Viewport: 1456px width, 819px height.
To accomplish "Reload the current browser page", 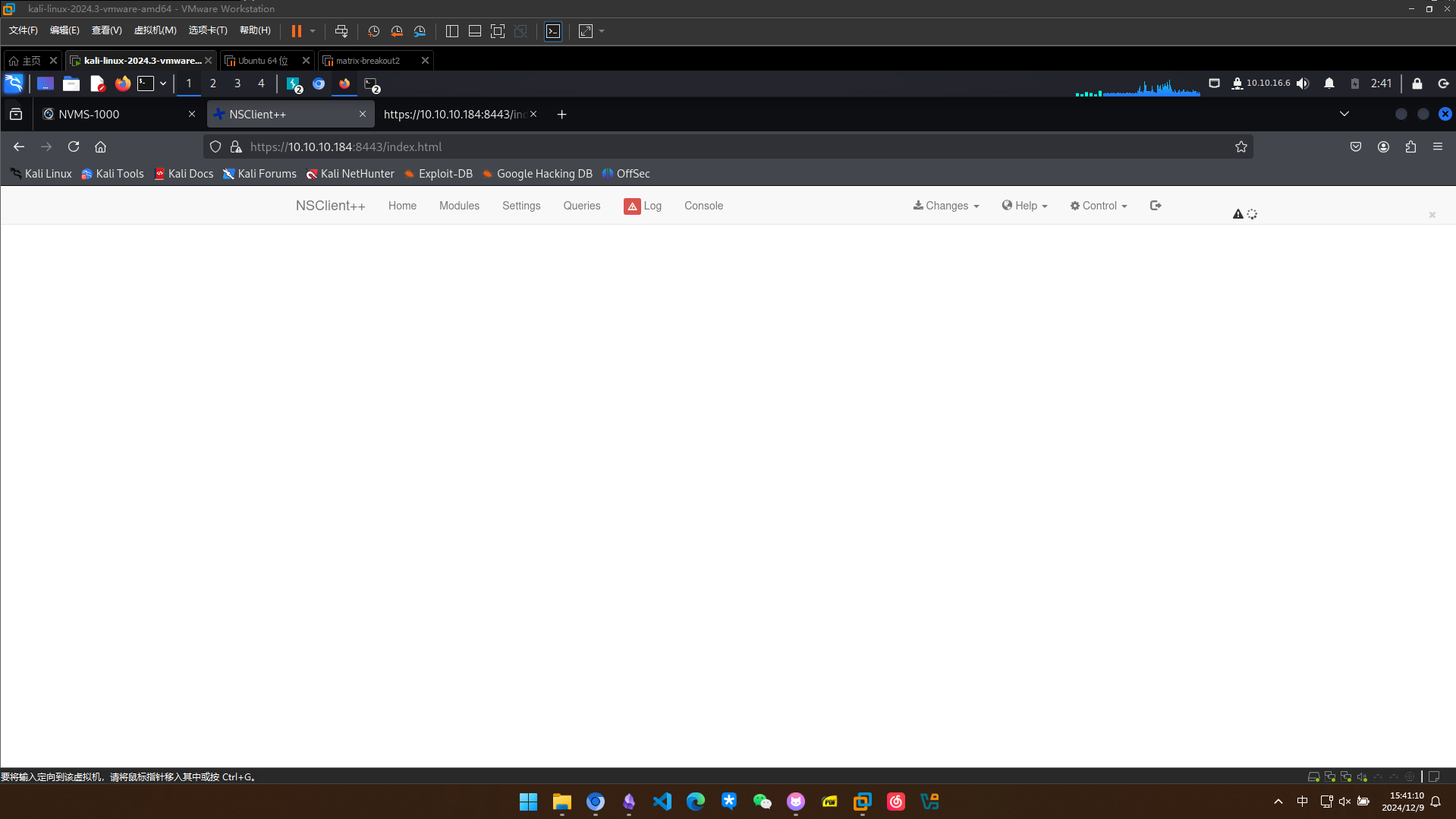I will pyautogui.click(x=74, y=146).
